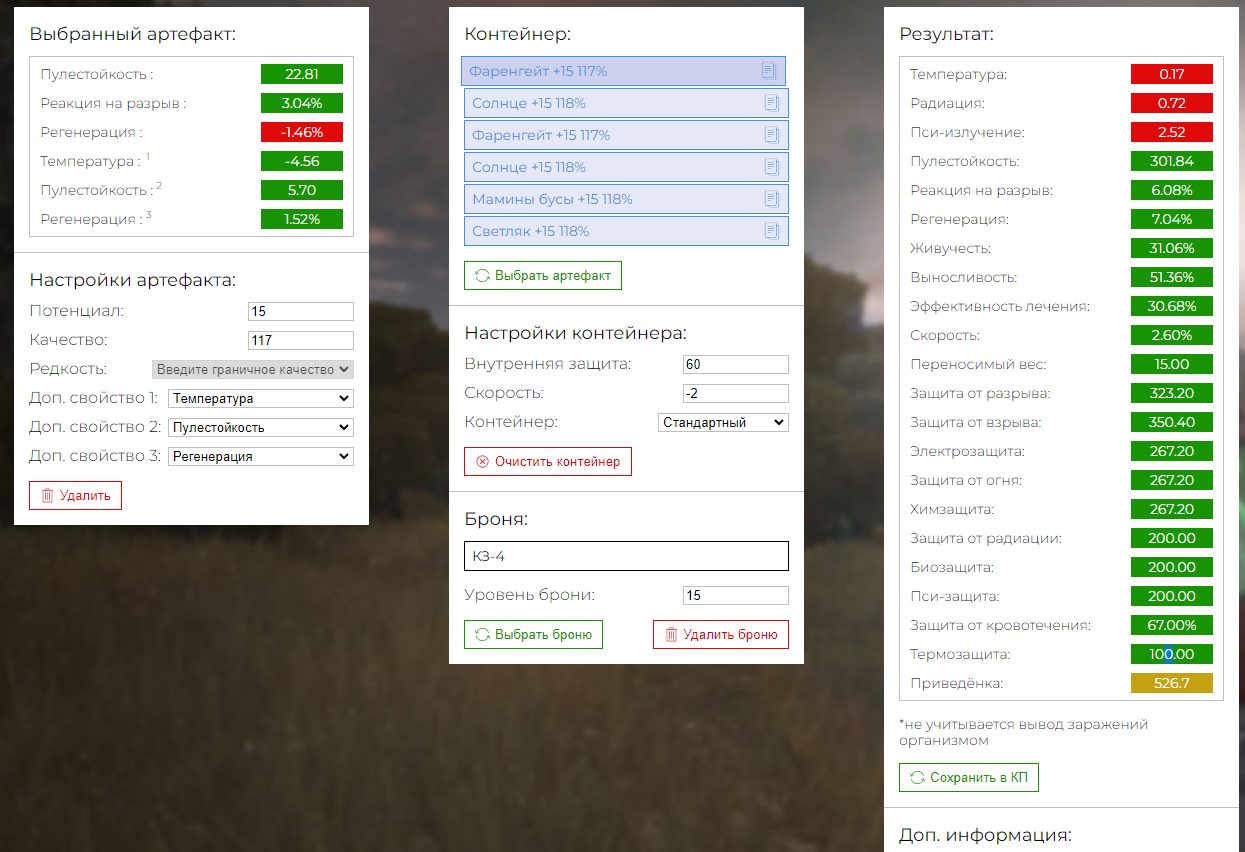Click the Электрозащита value 267.20
The image size is (1245, 852).
click(1172, 451)
